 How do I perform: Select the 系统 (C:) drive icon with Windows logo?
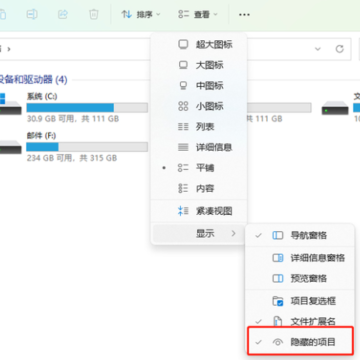point(11,105)
